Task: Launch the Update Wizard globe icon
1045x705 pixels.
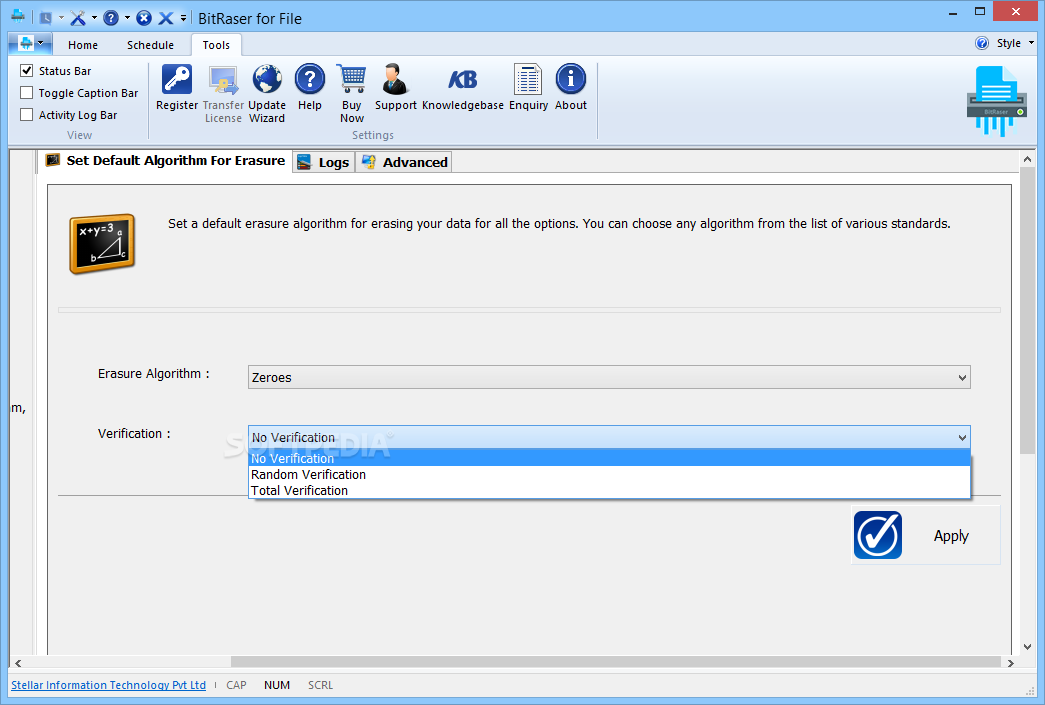Action: click(x=267, y=79)
